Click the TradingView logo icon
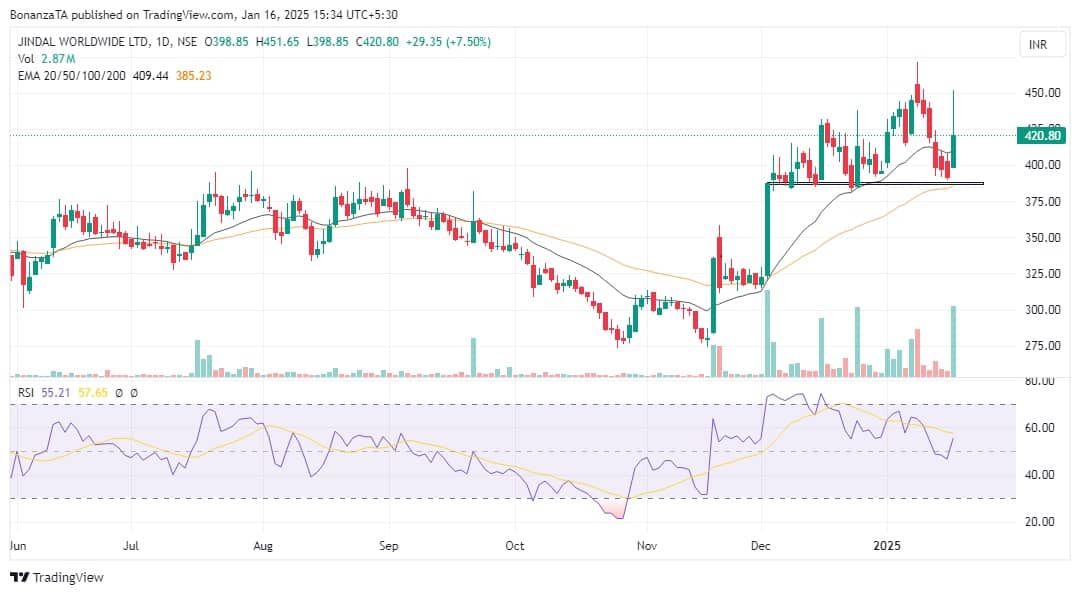This screenshot has width=1080, height=595. click(x=19, y=577)
